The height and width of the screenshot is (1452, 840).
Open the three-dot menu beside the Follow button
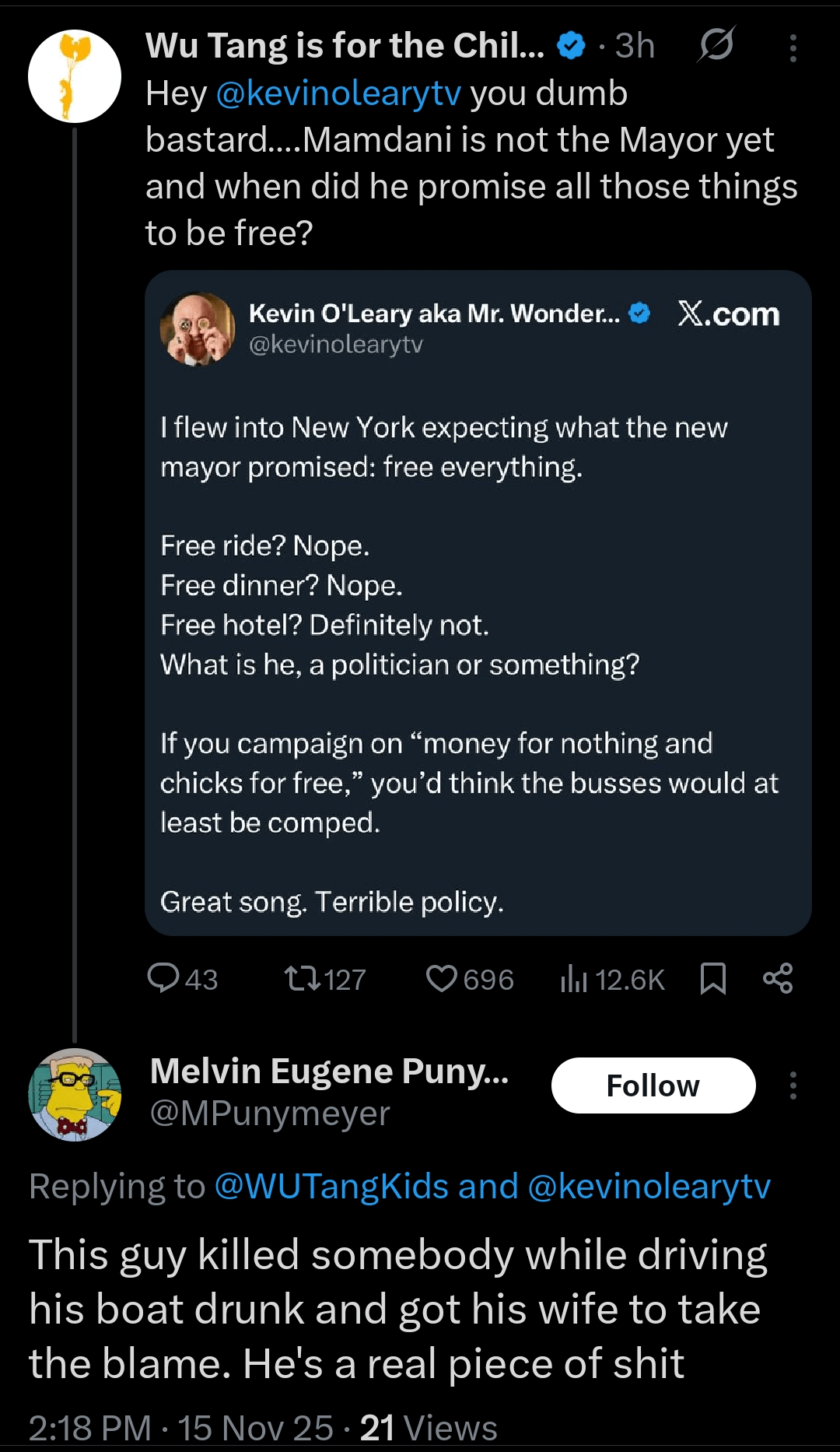point(793,1085)
